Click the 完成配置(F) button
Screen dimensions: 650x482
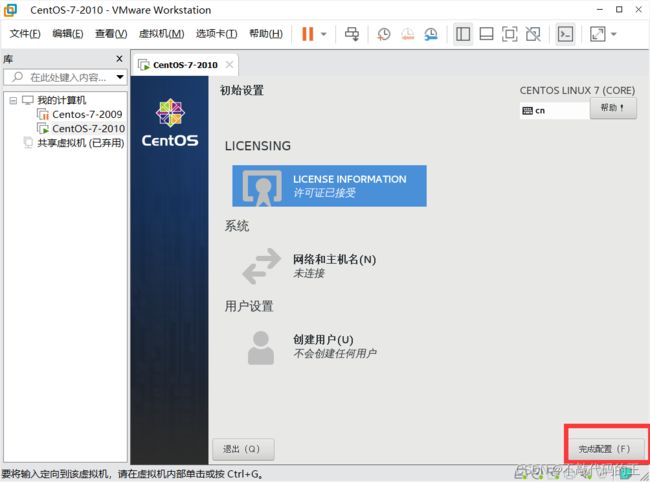click(x=604, y=449)
